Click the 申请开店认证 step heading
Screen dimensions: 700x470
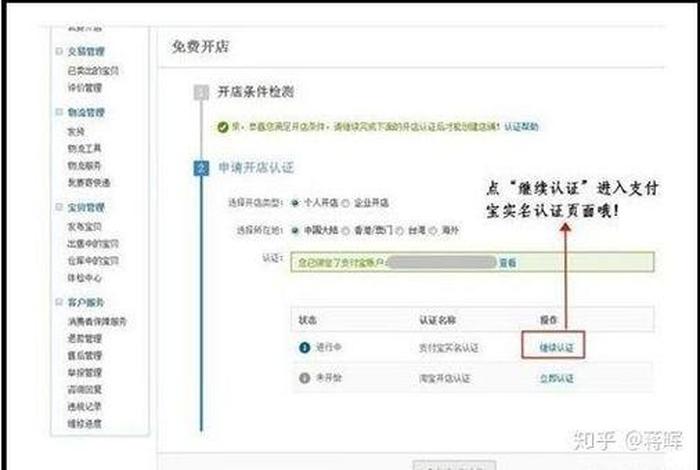point(256,168)
